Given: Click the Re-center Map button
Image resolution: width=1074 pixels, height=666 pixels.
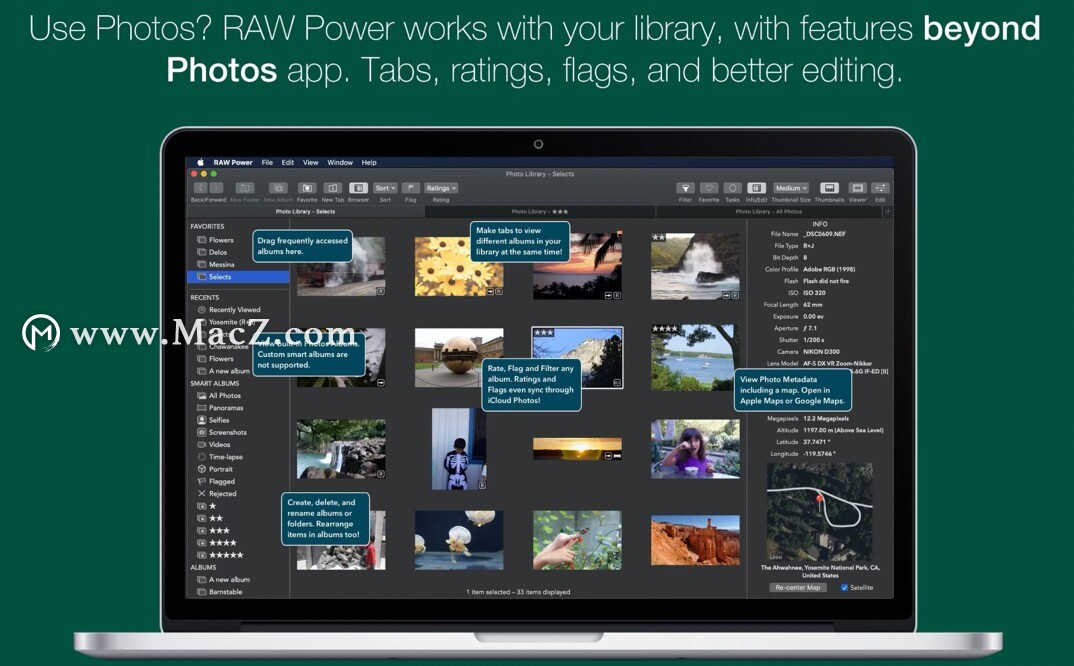Looking at the screenshot, I should (797, 588).
